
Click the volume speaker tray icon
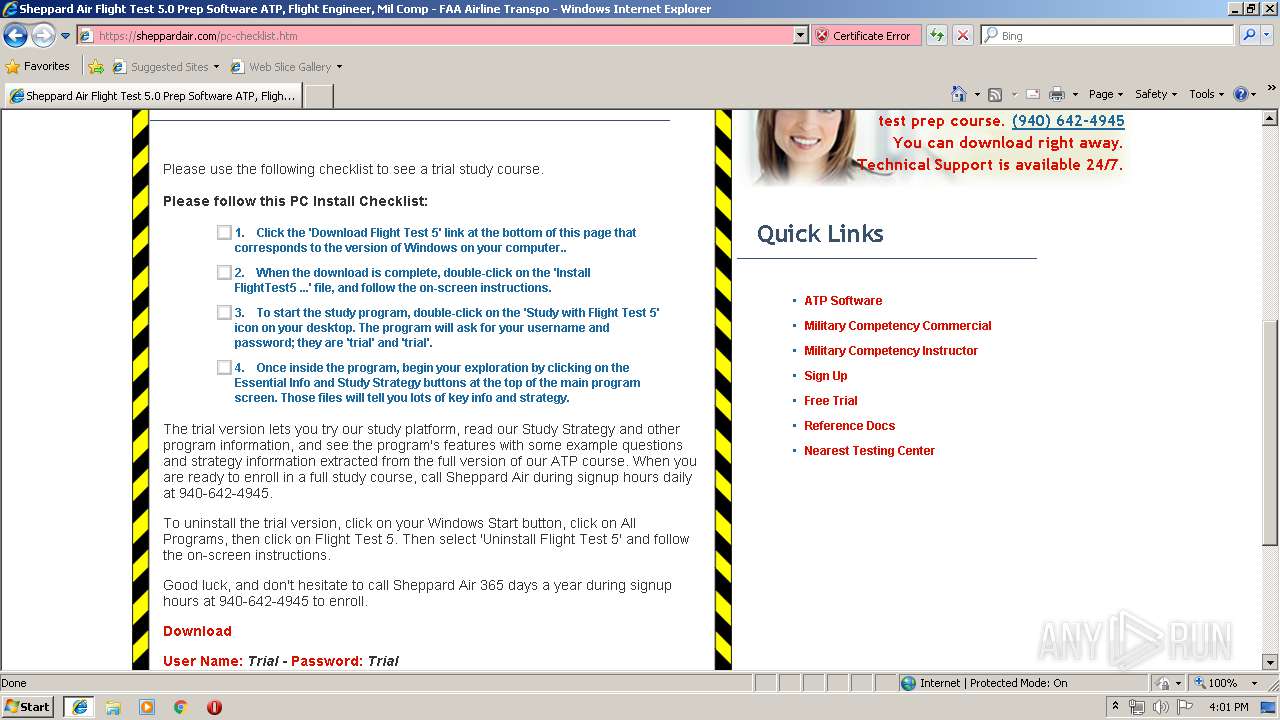click(x=1161, y=707)
